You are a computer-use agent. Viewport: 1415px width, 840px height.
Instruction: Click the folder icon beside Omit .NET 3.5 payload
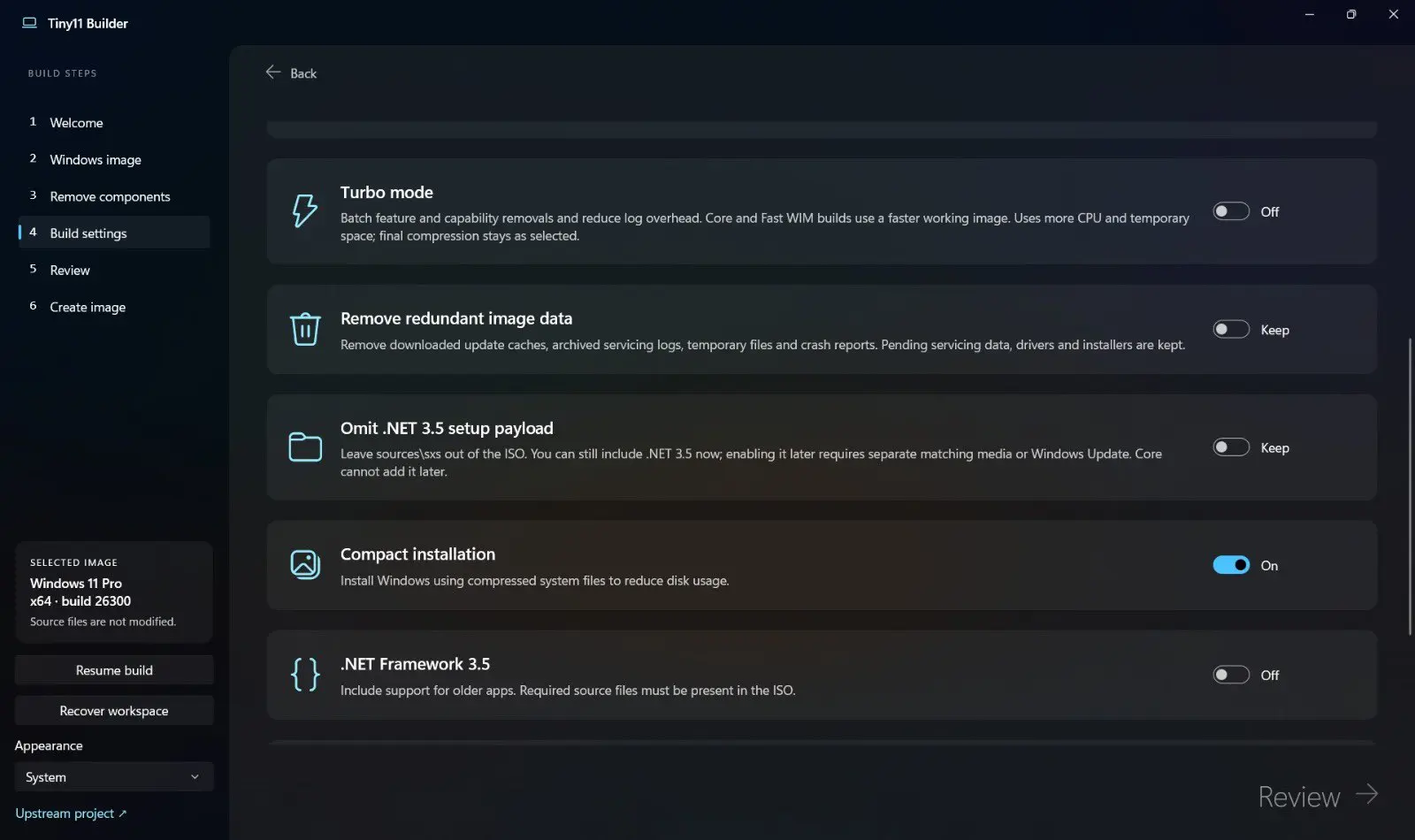click(x=305, y=447)
